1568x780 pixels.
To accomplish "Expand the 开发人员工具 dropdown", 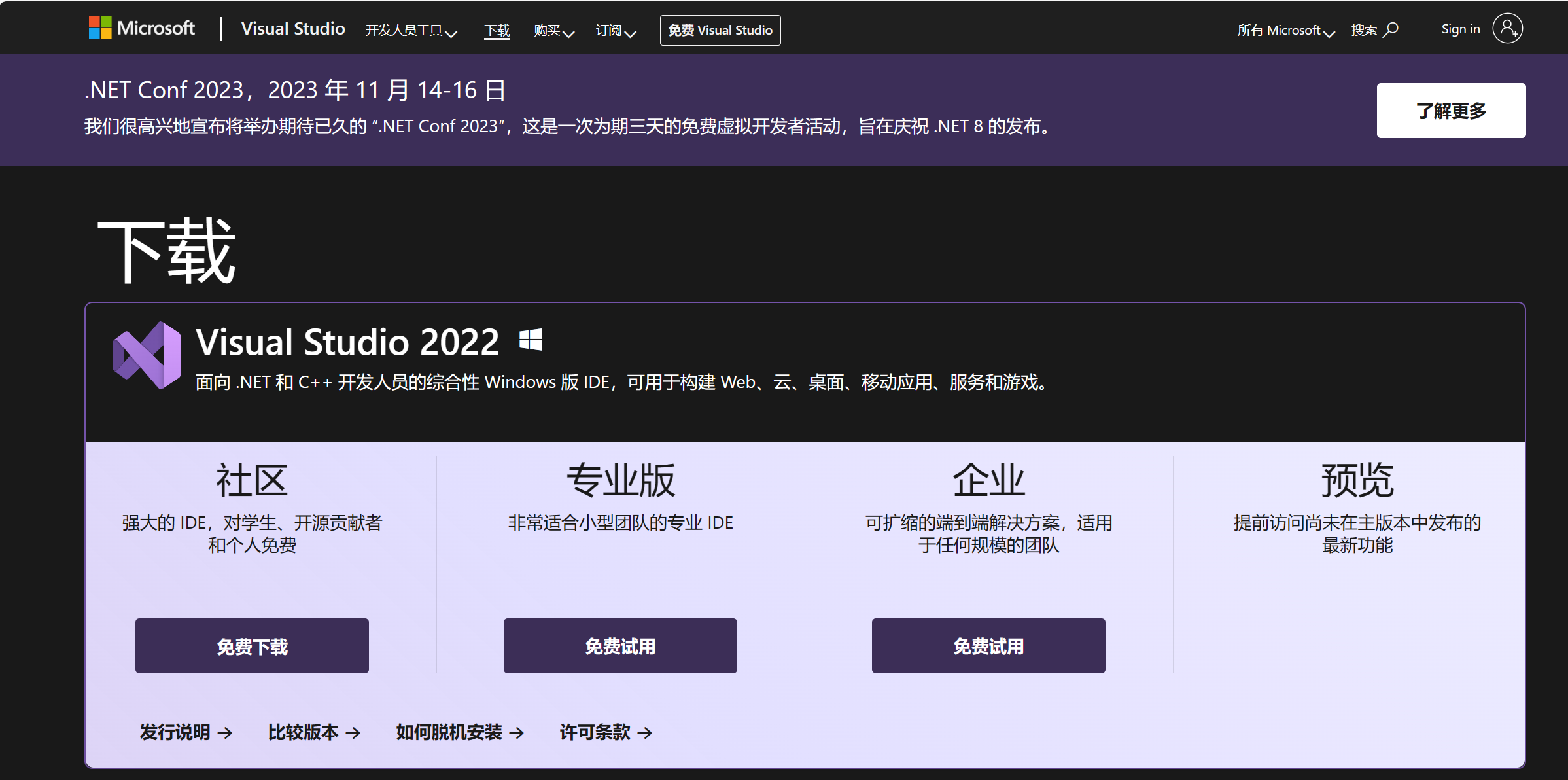I will pyautogui.click(x=411, y=30).
